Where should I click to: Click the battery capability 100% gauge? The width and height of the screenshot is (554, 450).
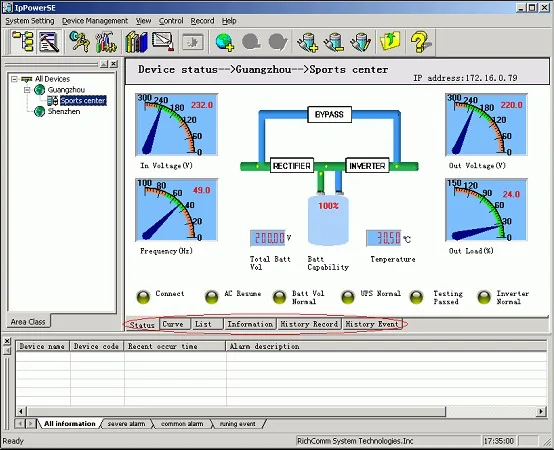[329, 220]
